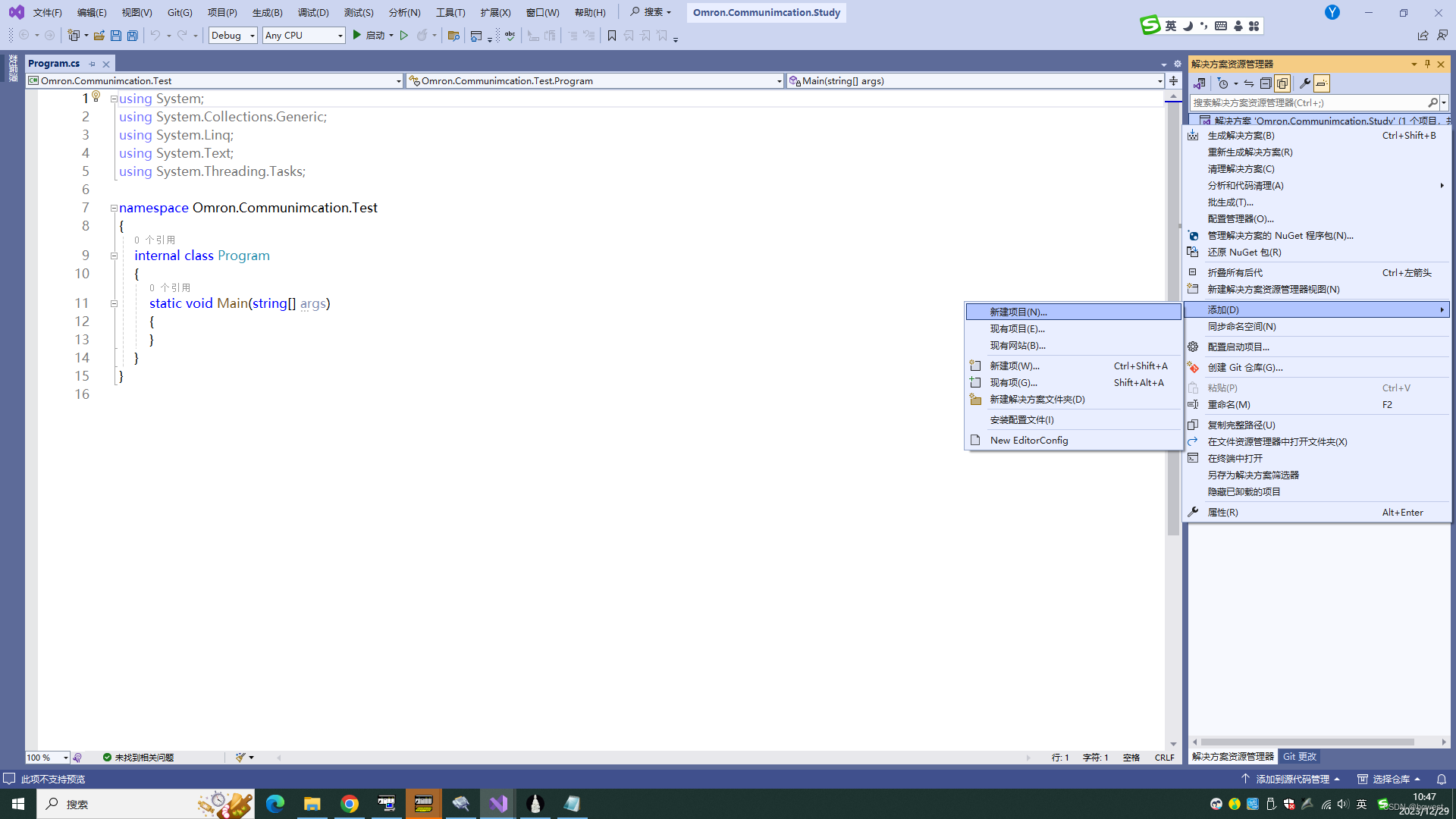Screen dimensions: 1456x819
Task: Click the bookmark toggle icon in toolbar
Action: (x=612, y=36)
